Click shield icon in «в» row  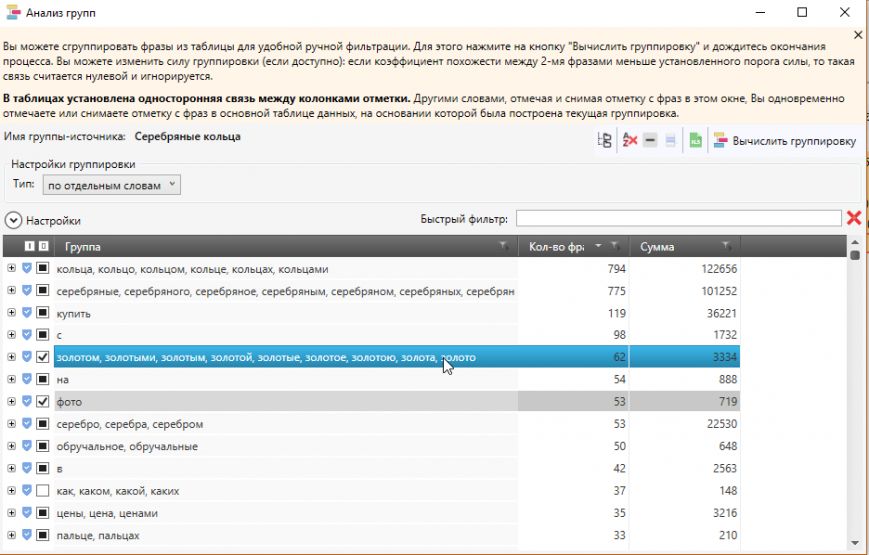27,468
